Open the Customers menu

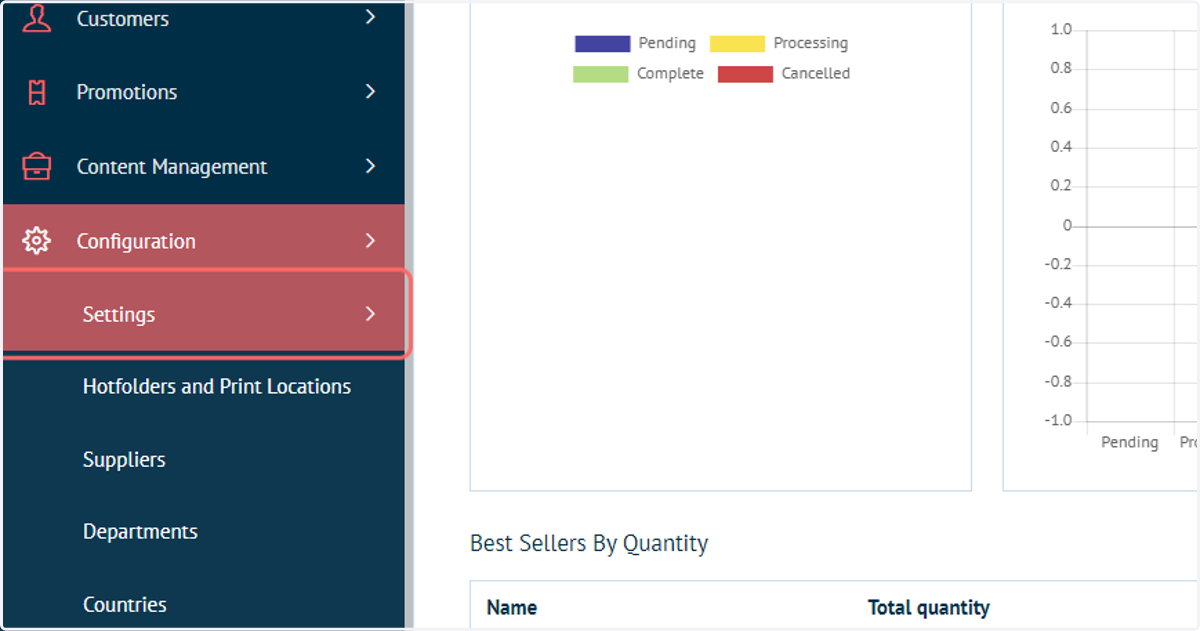(203, 18)
